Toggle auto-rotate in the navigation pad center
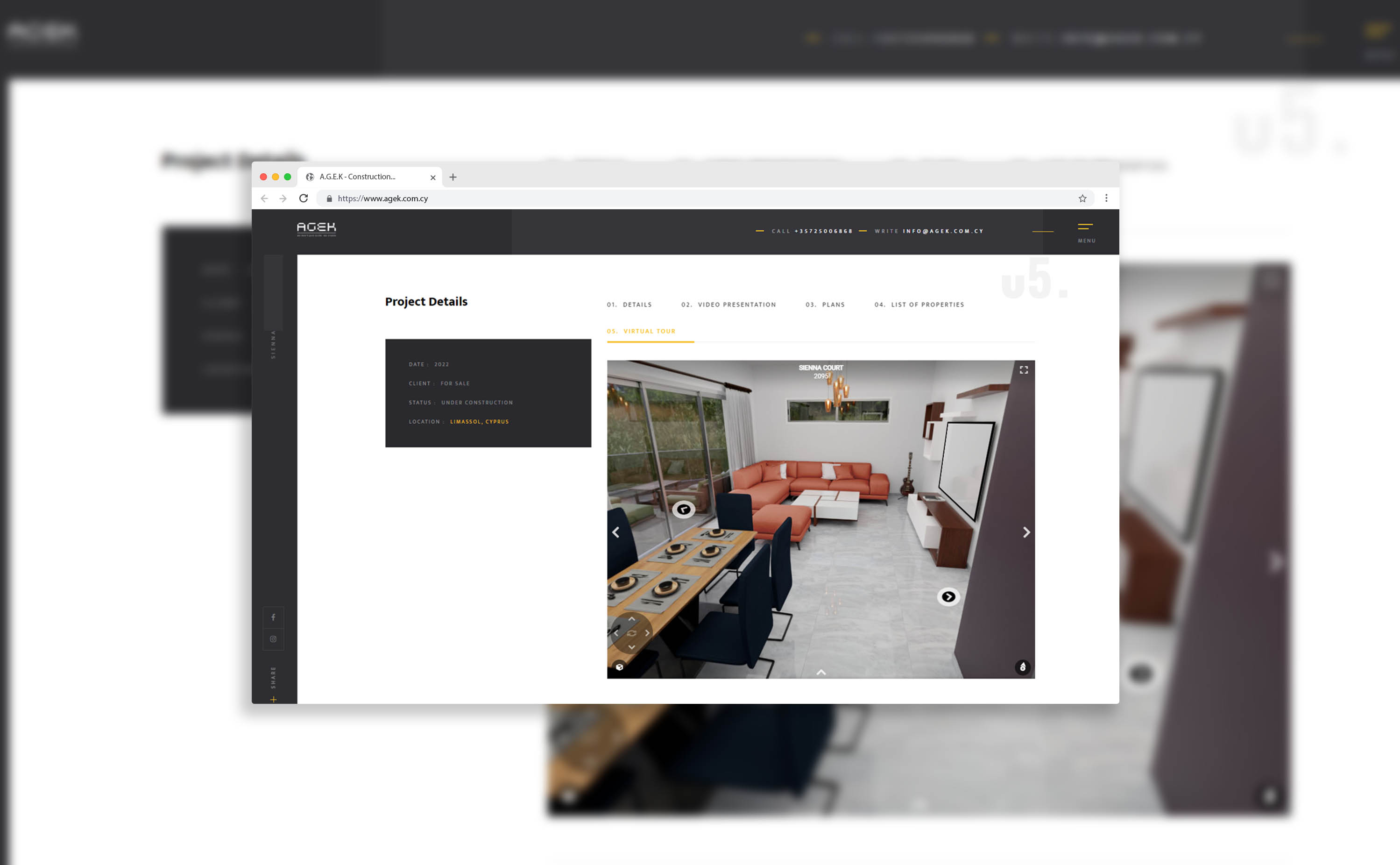The width and height of the screenshot is (1400, 865). (631, 633)
